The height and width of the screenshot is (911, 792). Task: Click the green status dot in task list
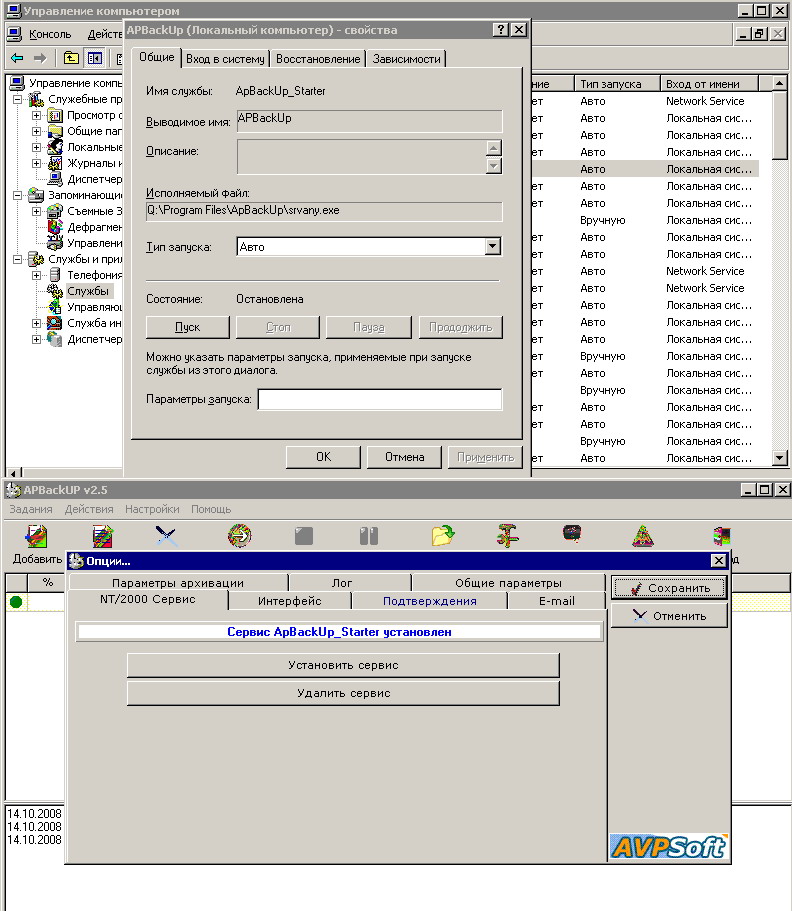point(16,602)
